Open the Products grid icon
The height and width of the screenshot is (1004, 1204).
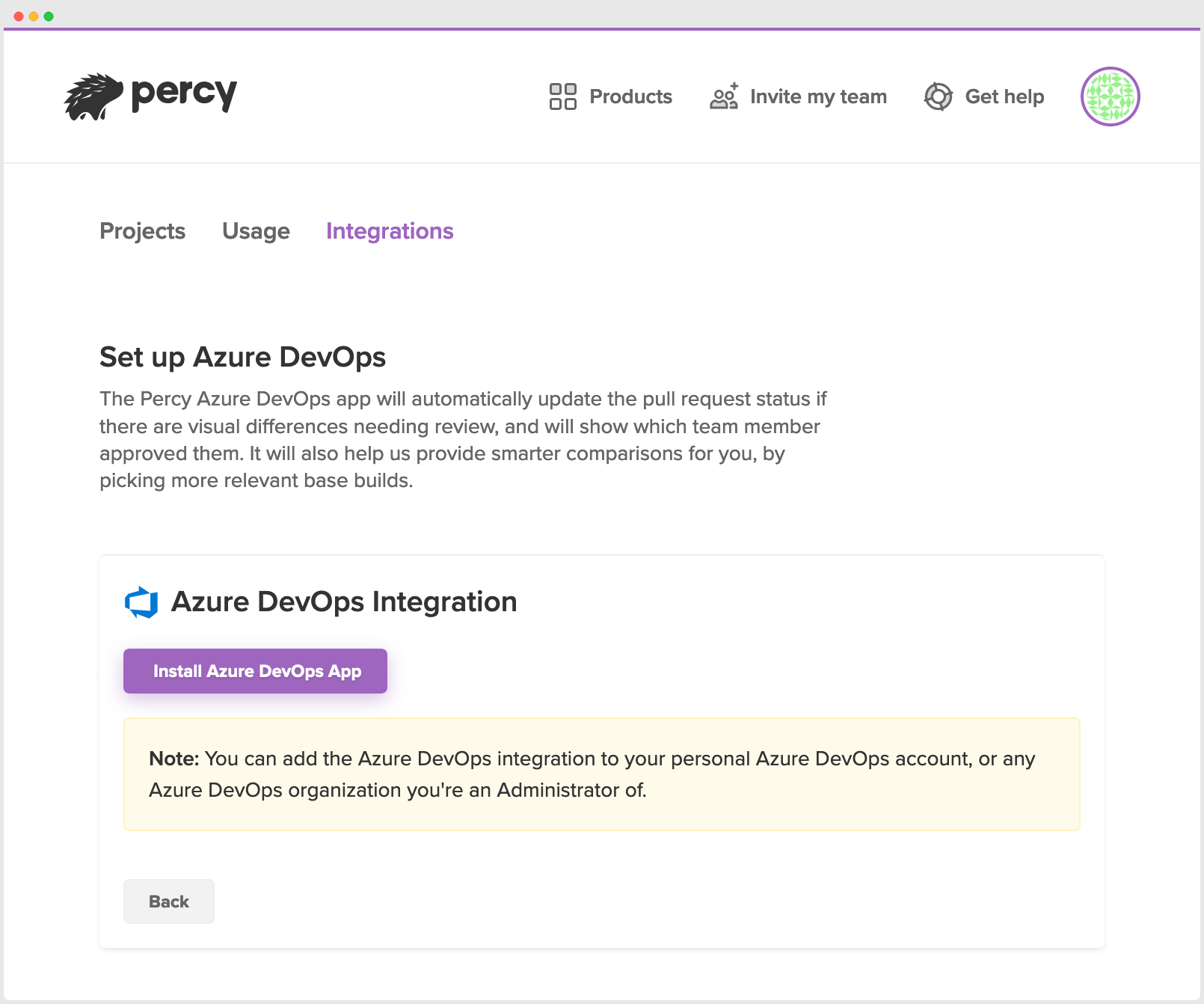(x=562, y=97)
